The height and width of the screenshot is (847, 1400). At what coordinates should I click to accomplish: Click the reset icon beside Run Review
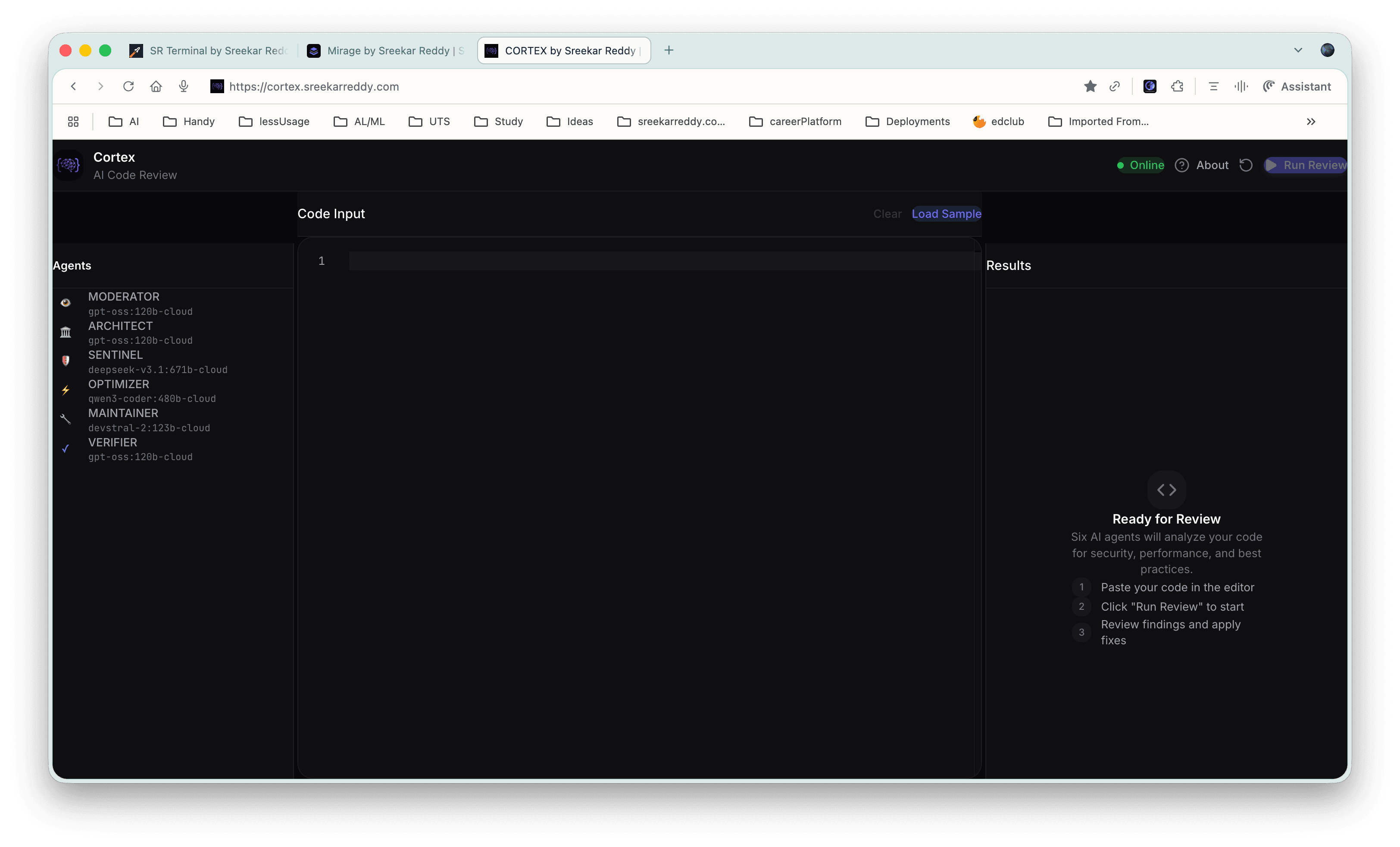pos(1246,165)
